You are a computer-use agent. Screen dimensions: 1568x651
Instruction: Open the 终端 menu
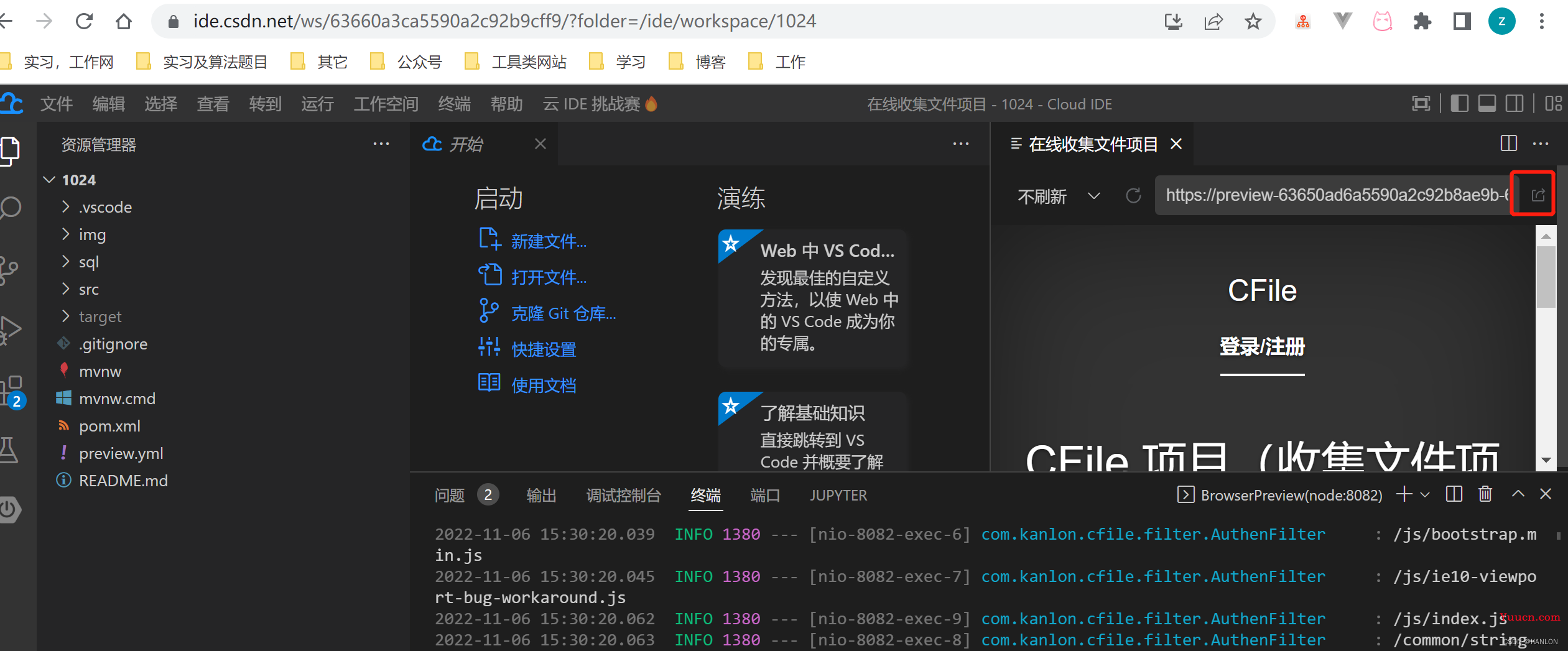click(x=455, y=104)
